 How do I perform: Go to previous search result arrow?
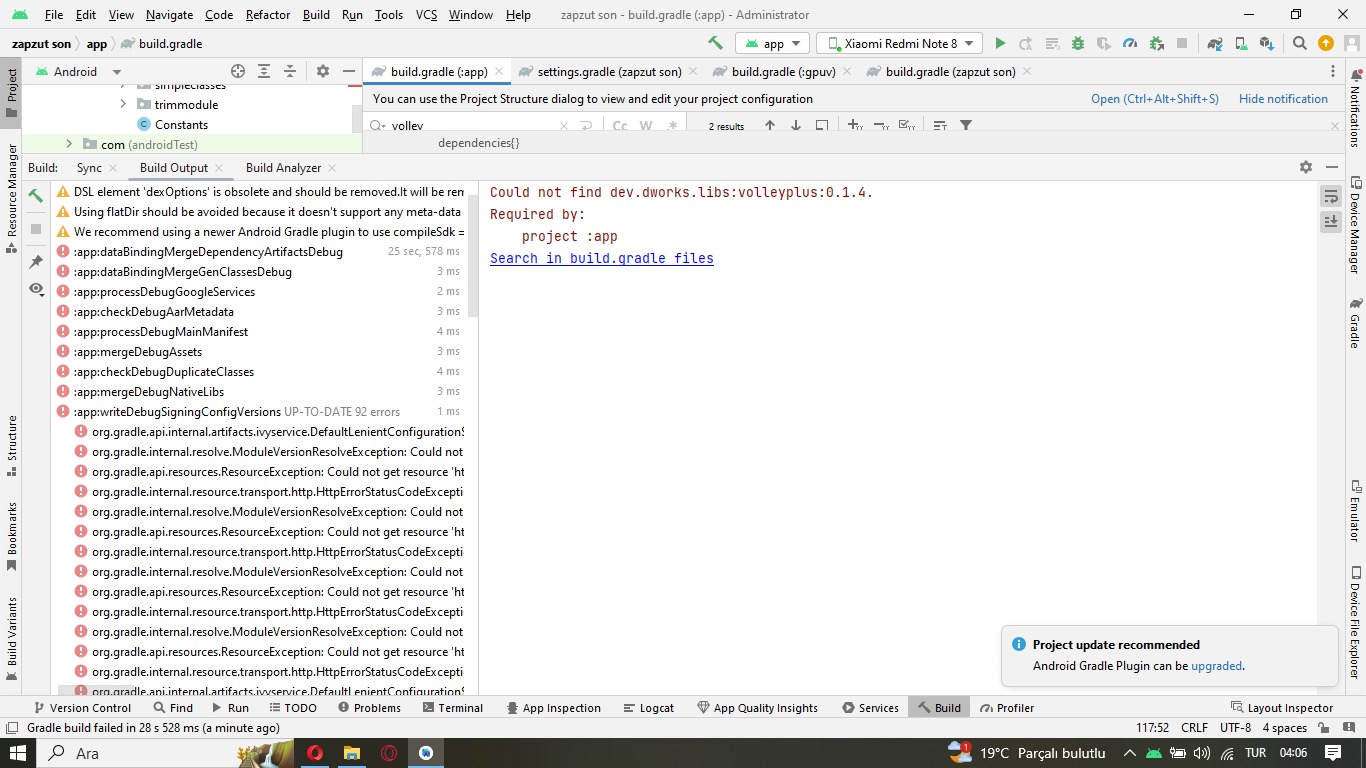coord(770,126)
